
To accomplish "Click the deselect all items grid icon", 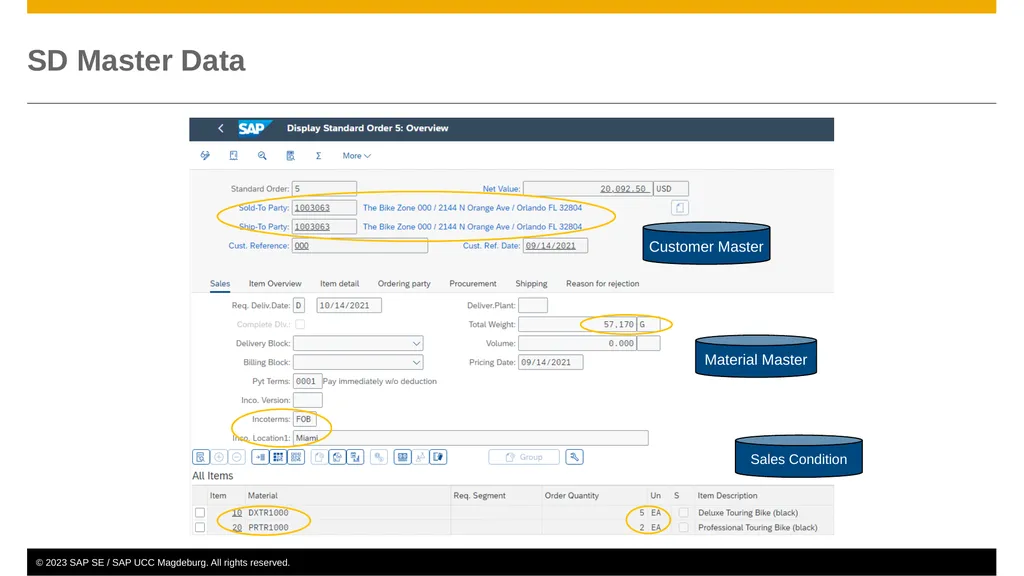I will click(x=296, y=457).
